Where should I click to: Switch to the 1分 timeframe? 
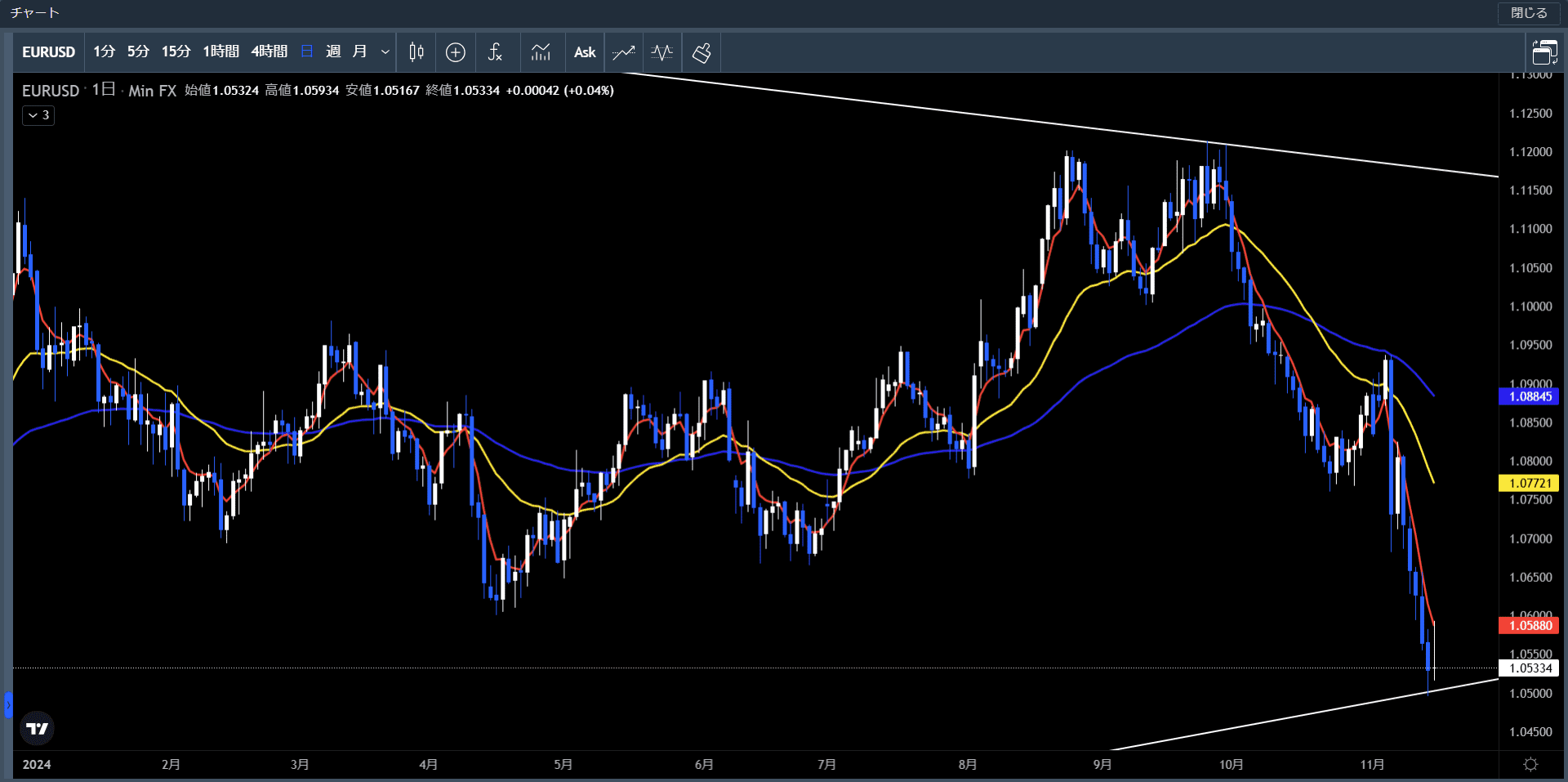click(104, 52)
